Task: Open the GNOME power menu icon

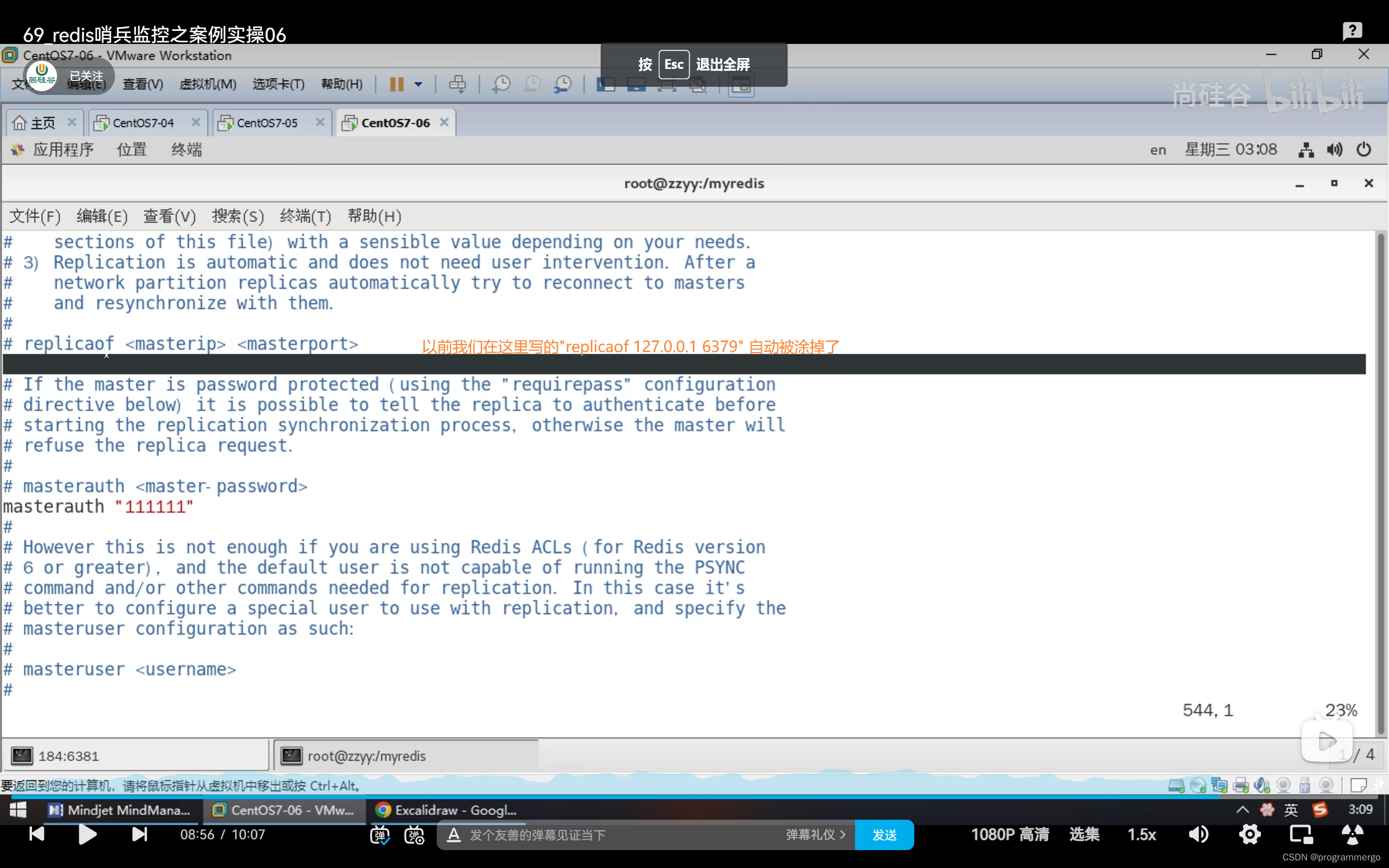Action: [1363, 150]
